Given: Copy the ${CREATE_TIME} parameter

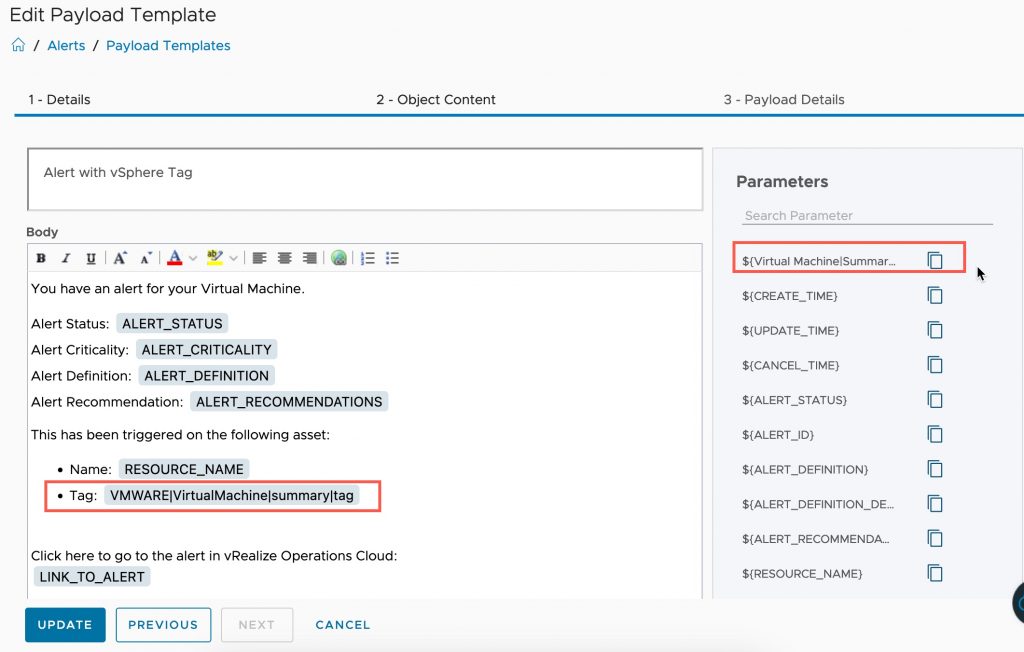Looking at the screenshot, I should (x=935, y=295).
